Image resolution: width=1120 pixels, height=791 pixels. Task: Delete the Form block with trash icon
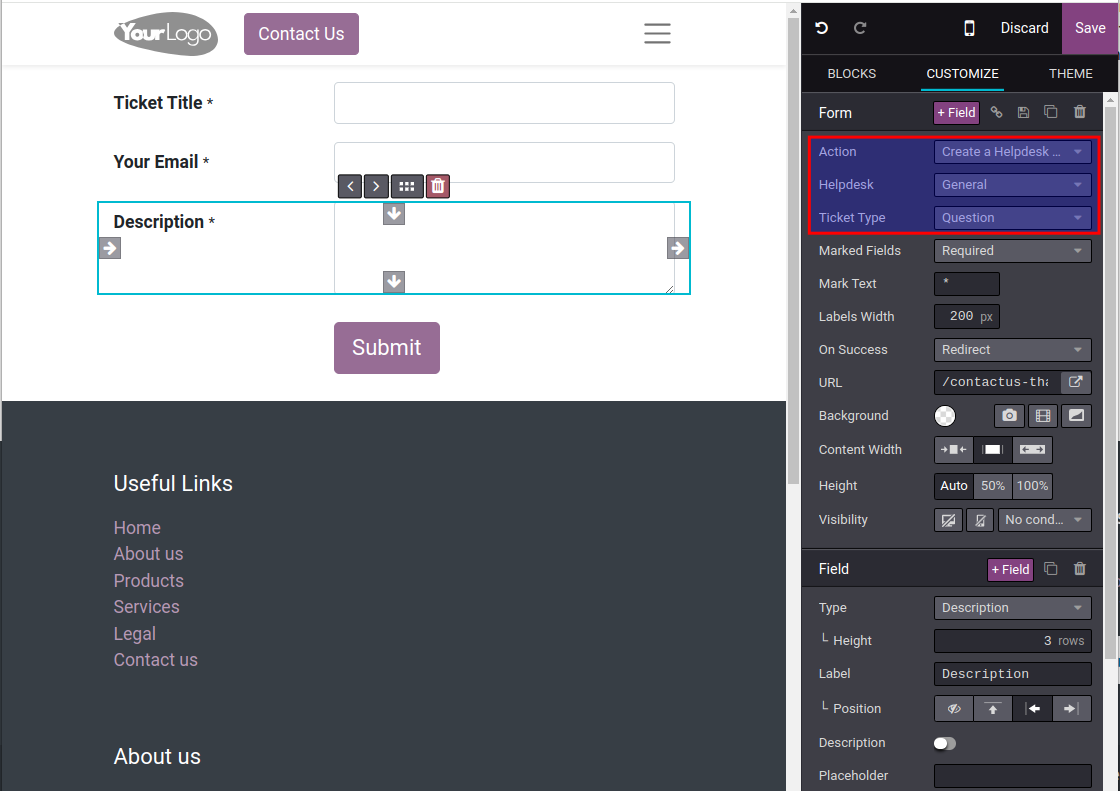point(1080,113)
